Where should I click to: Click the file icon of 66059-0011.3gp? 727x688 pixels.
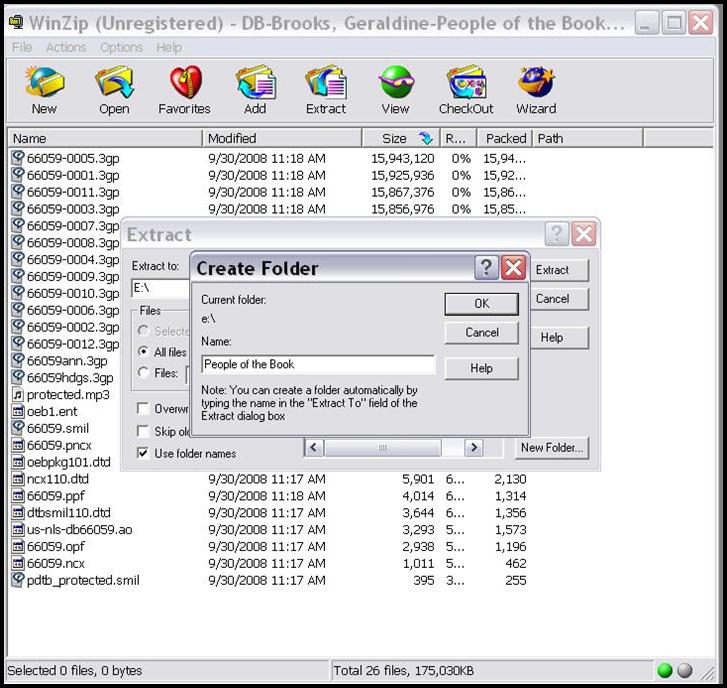tap(18, 191)
